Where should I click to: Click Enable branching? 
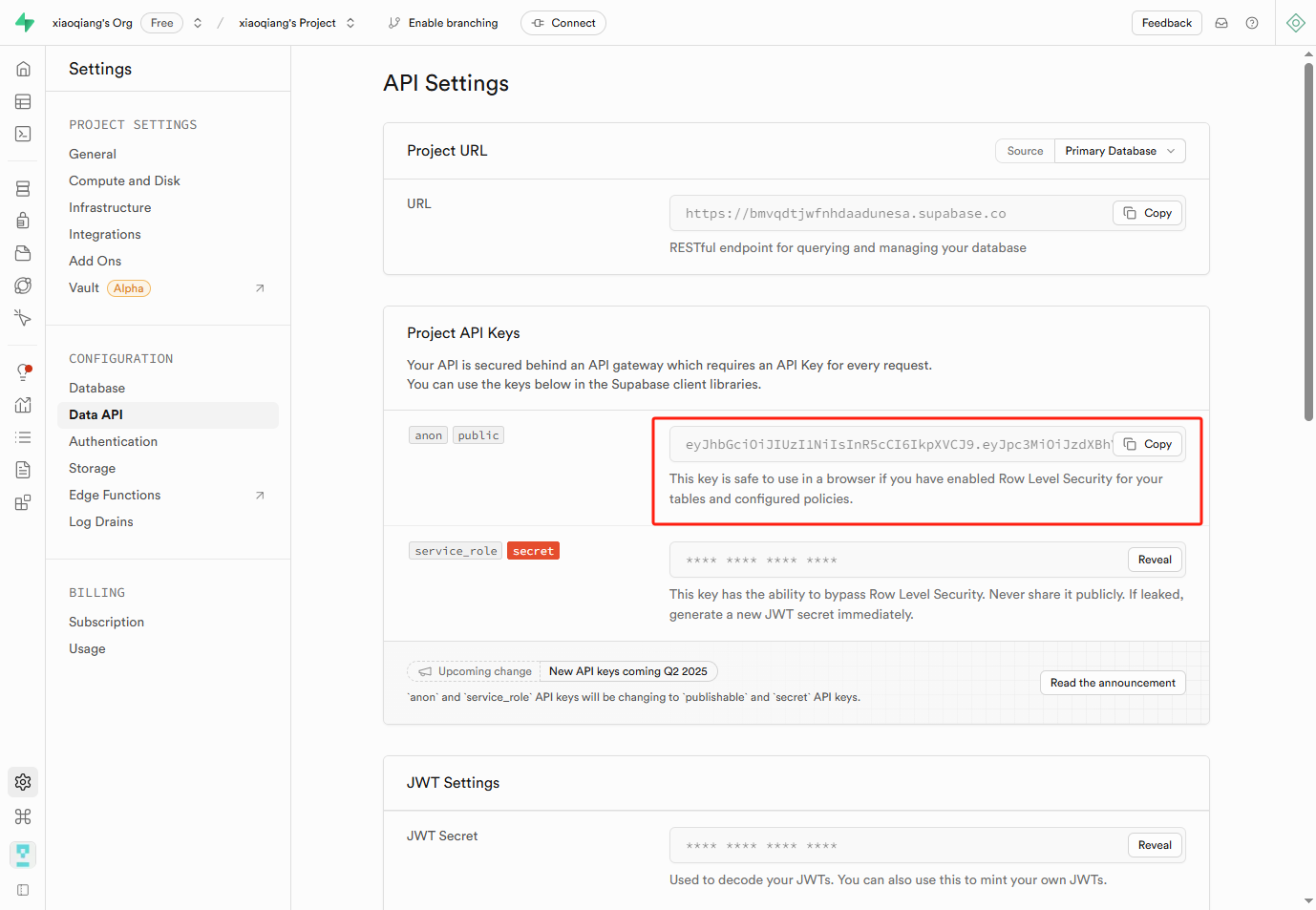(x=443, y=23)
